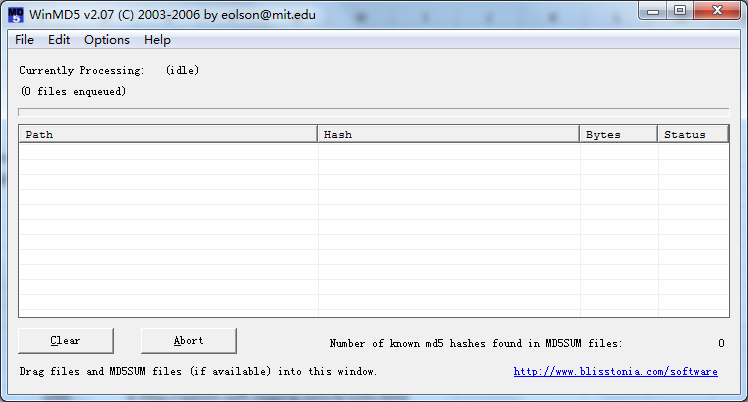The height and width of the screenshot is (402, 748).
Task: Sort by the Hash column header
Action: pyautogui.click(x=448, y=134)
